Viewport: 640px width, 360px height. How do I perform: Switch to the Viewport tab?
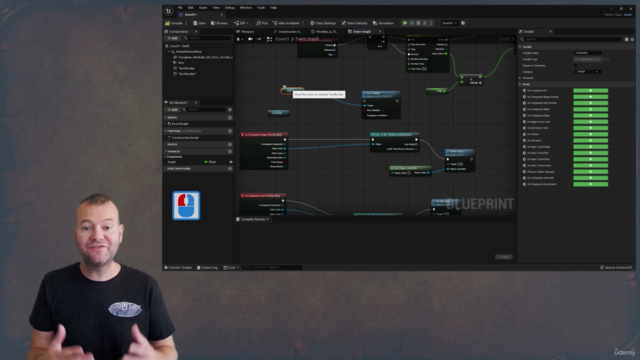pos(245,31)
